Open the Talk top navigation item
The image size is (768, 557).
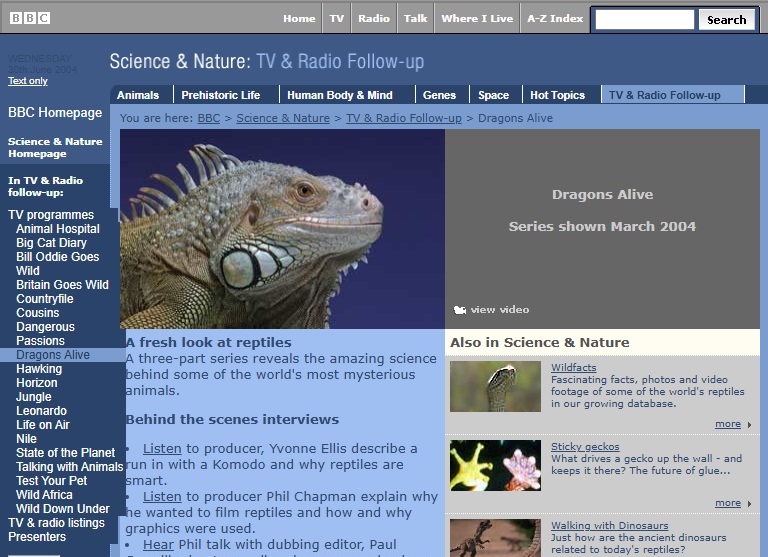click(415, 18)
